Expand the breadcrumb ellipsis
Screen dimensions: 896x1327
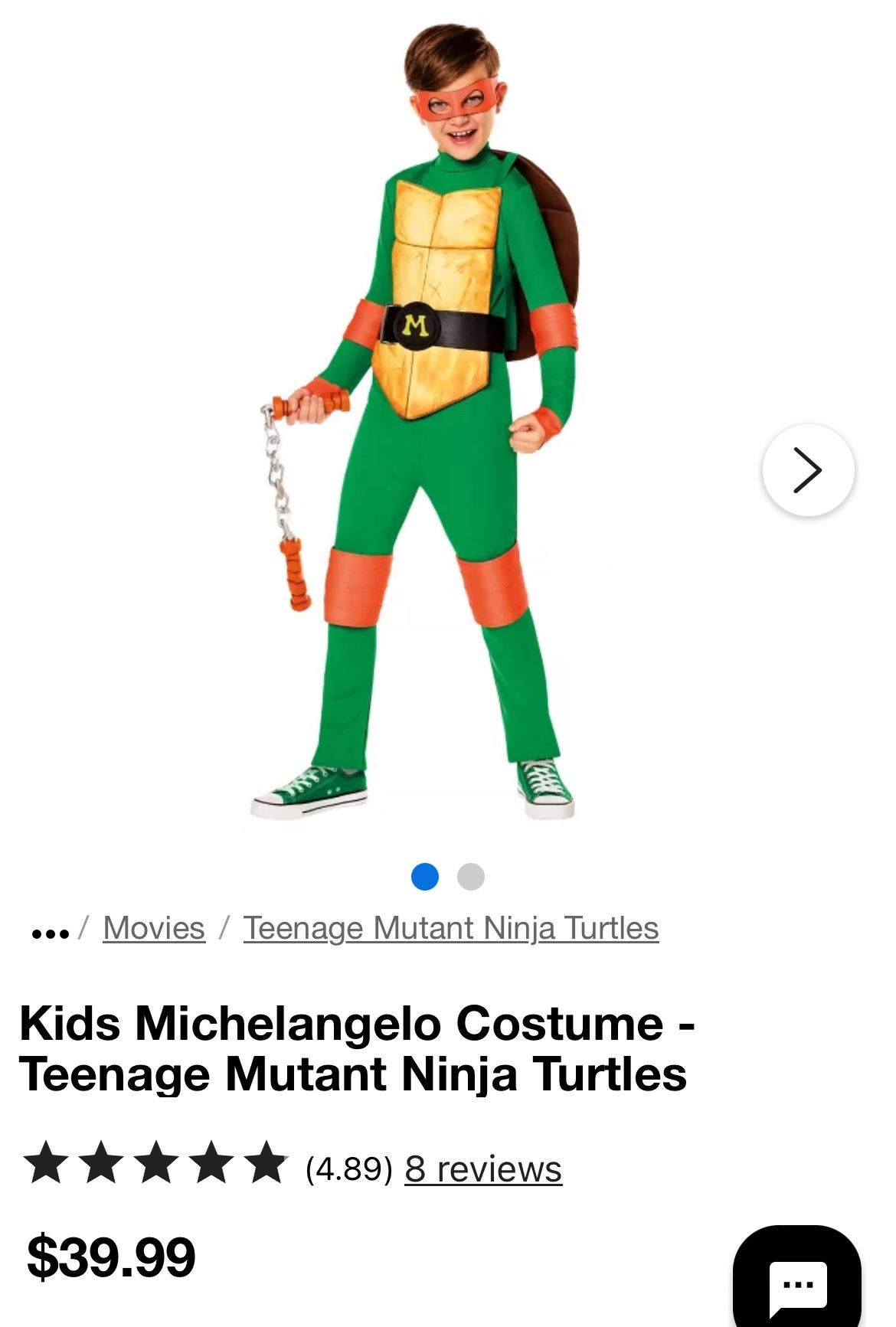pyautogui.click(x=51, y=931)
